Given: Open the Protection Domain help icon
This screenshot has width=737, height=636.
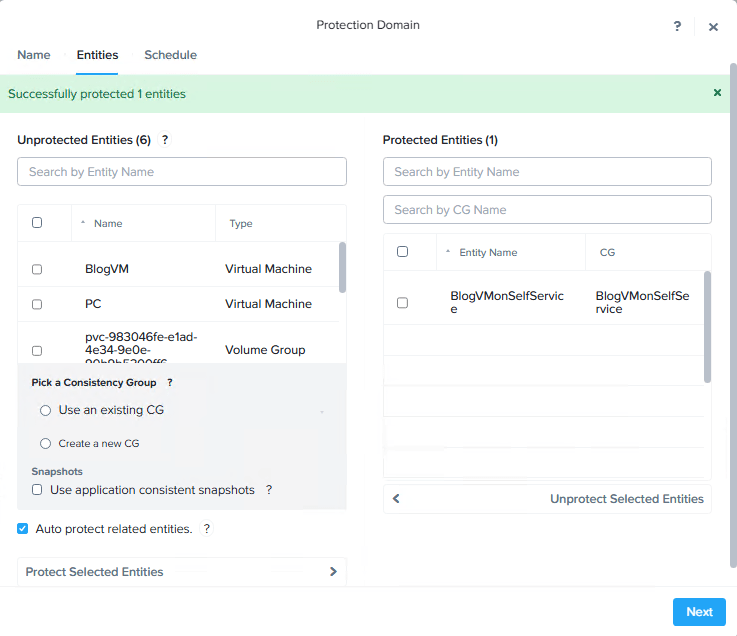Looking at the screenshot, I should tap(677, 26).
